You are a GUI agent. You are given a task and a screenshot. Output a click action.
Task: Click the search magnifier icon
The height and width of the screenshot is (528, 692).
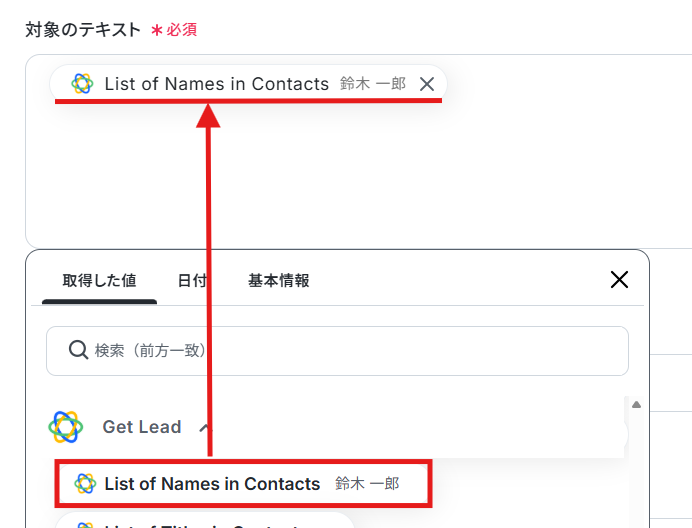click(x=78, y=350)
